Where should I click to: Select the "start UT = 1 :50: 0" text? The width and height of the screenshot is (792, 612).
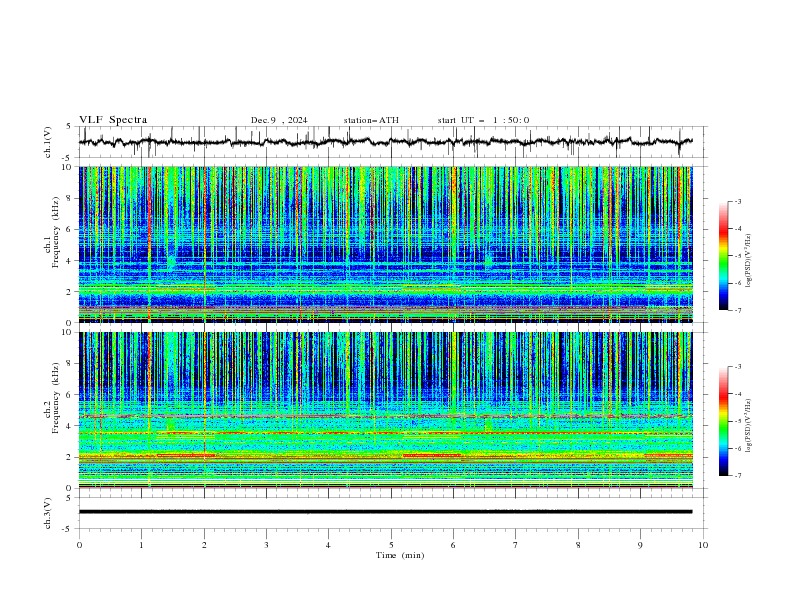click(483, 120)
